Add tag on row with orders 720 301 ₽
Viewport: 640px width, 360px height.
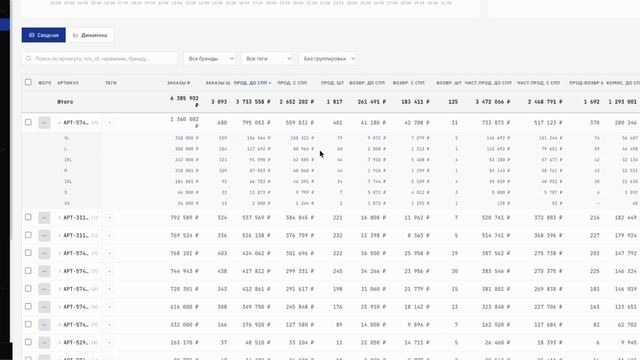109,289
